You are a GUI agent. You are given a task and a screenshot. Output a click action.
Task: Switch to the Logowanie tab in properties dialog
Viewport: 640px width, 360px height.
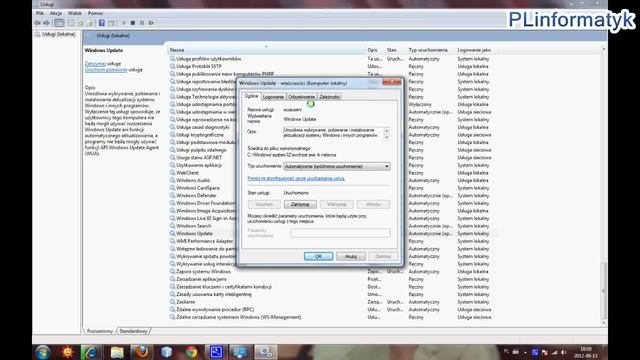pos(273,97)
